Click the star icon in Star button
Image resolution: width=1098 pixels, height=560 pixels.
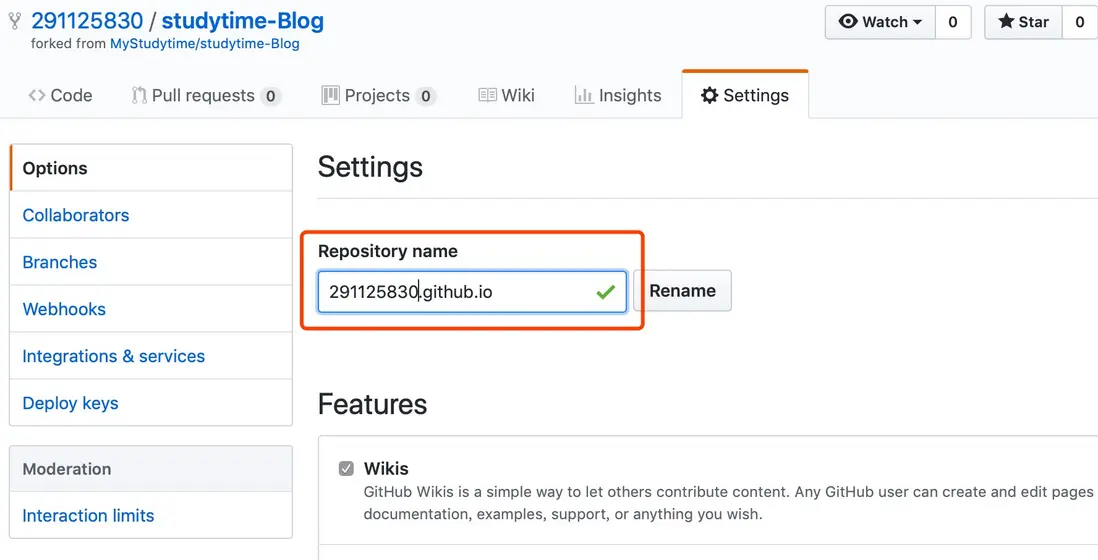tap(1005, 21)
